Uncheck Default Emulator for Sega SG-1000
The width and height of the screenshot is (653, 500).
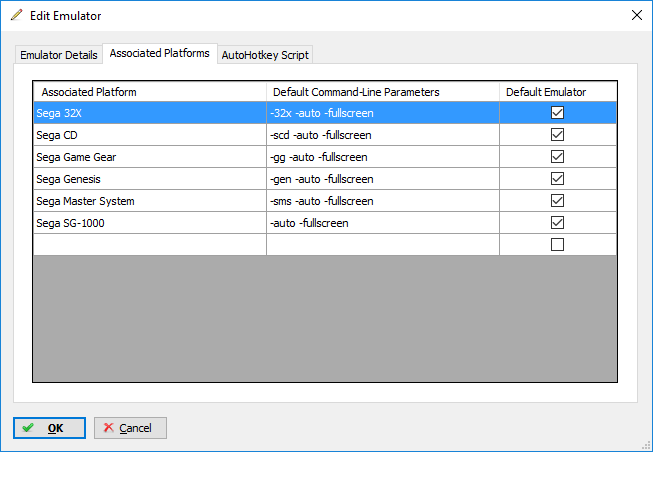pyautogui.click(x=557, y=223)
